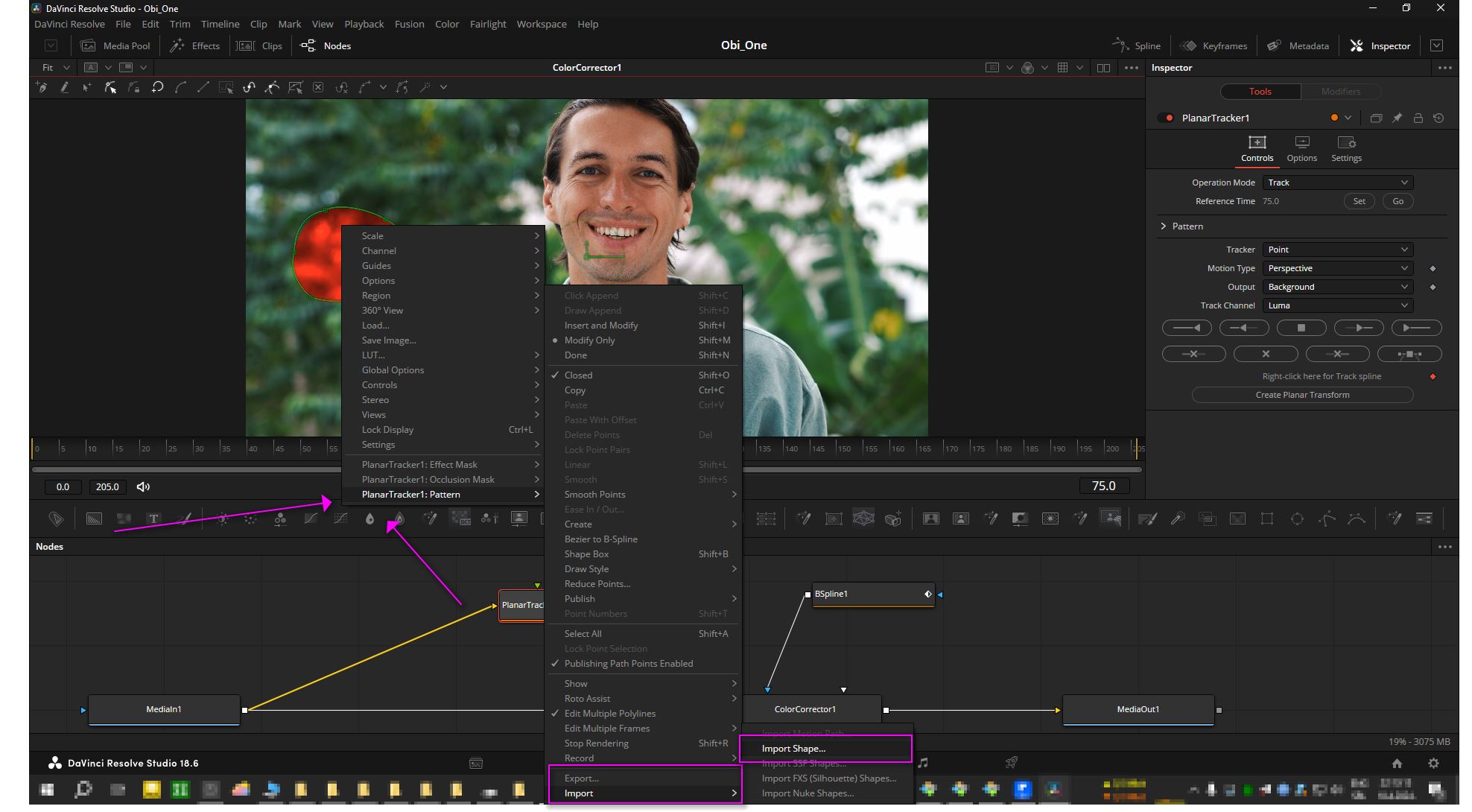This screenshot has width=1472, height=812.
Task: Select the Draw Append freehand tool
Action: [x=64, y=87]
